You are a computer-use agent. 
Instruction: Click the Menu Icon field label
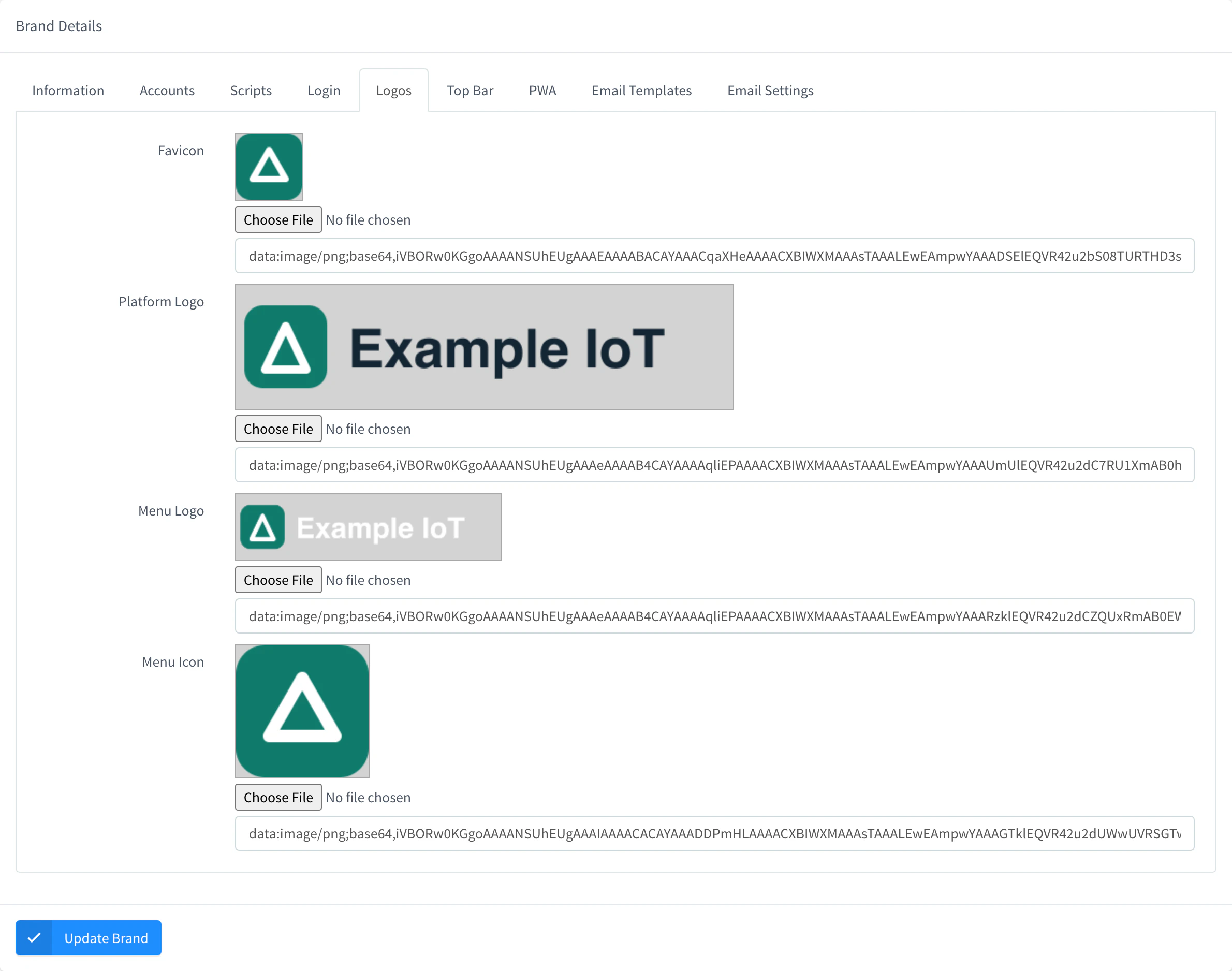click(x=173, y=661)
